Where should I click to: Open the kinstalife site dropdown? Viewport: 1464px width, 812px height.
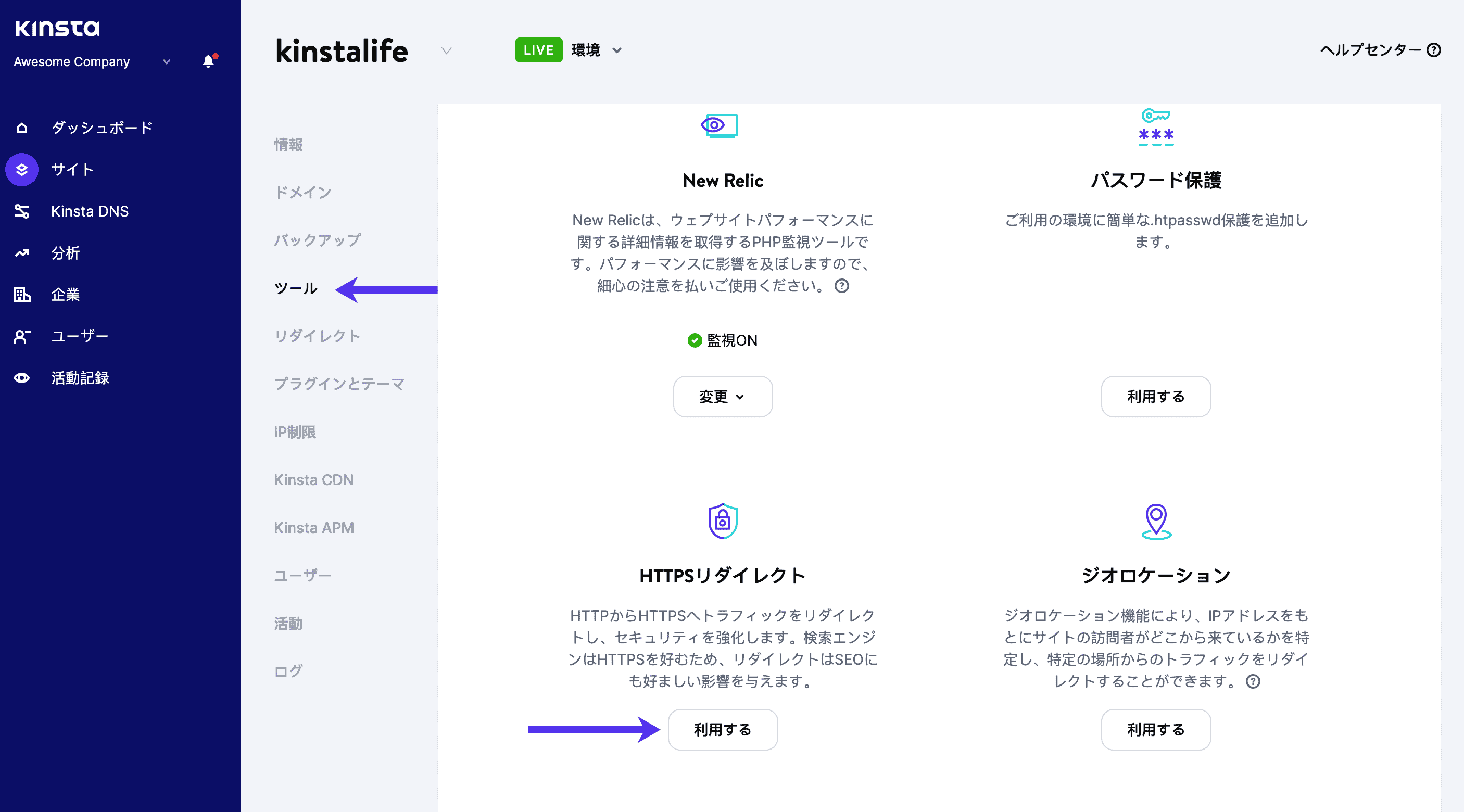point(446,51)
